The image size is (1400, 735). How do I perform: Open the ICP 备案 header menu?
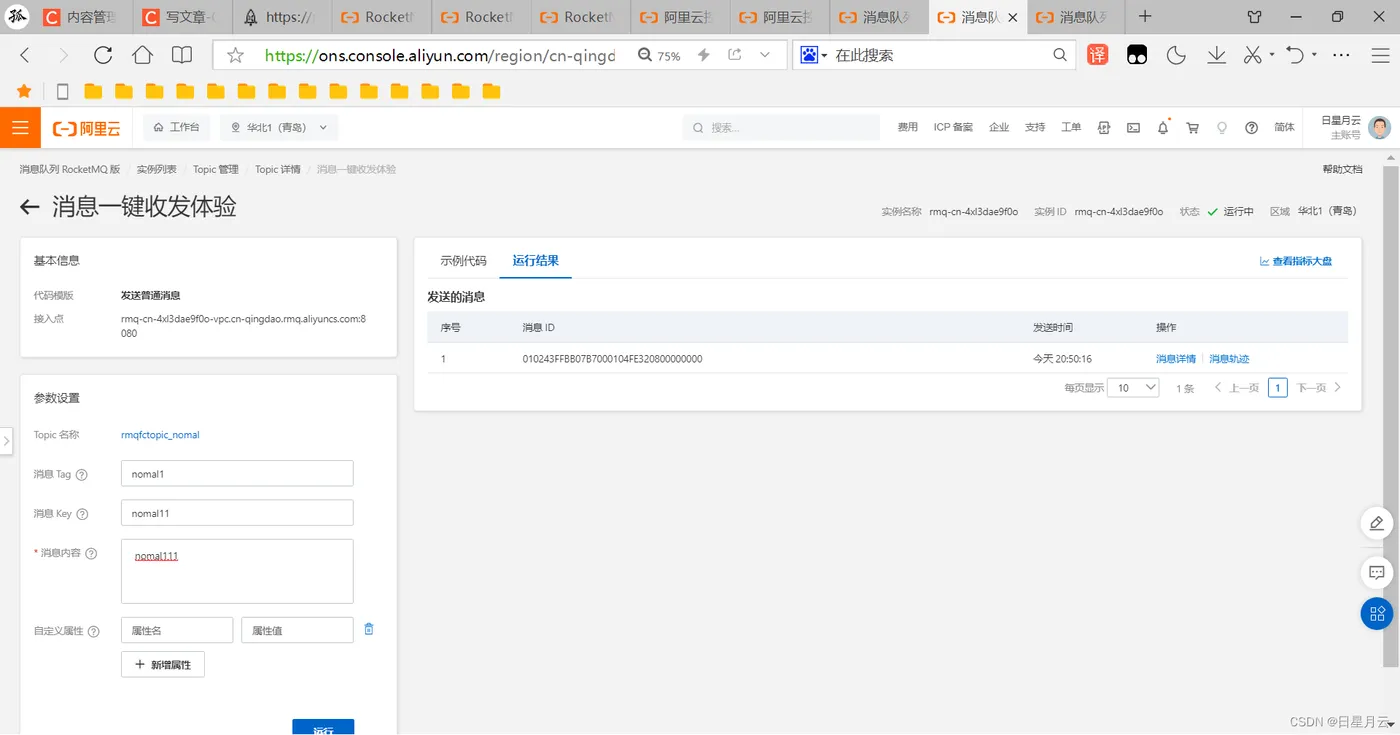(x=953, y=128)
